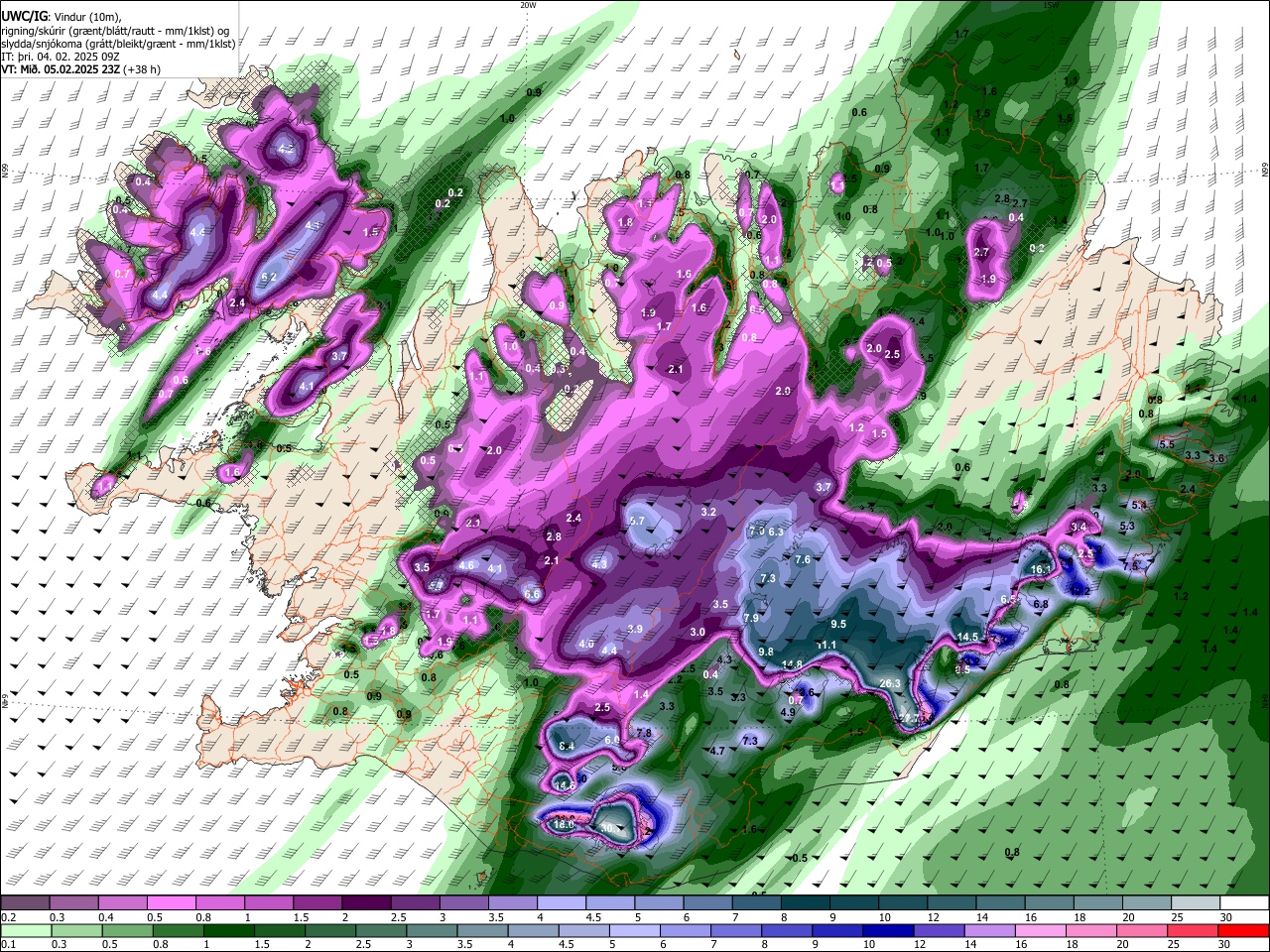
Task: Click upper legend swatch between 4 and 4.5
Action: pyautogui.click(x=562, y=902)
